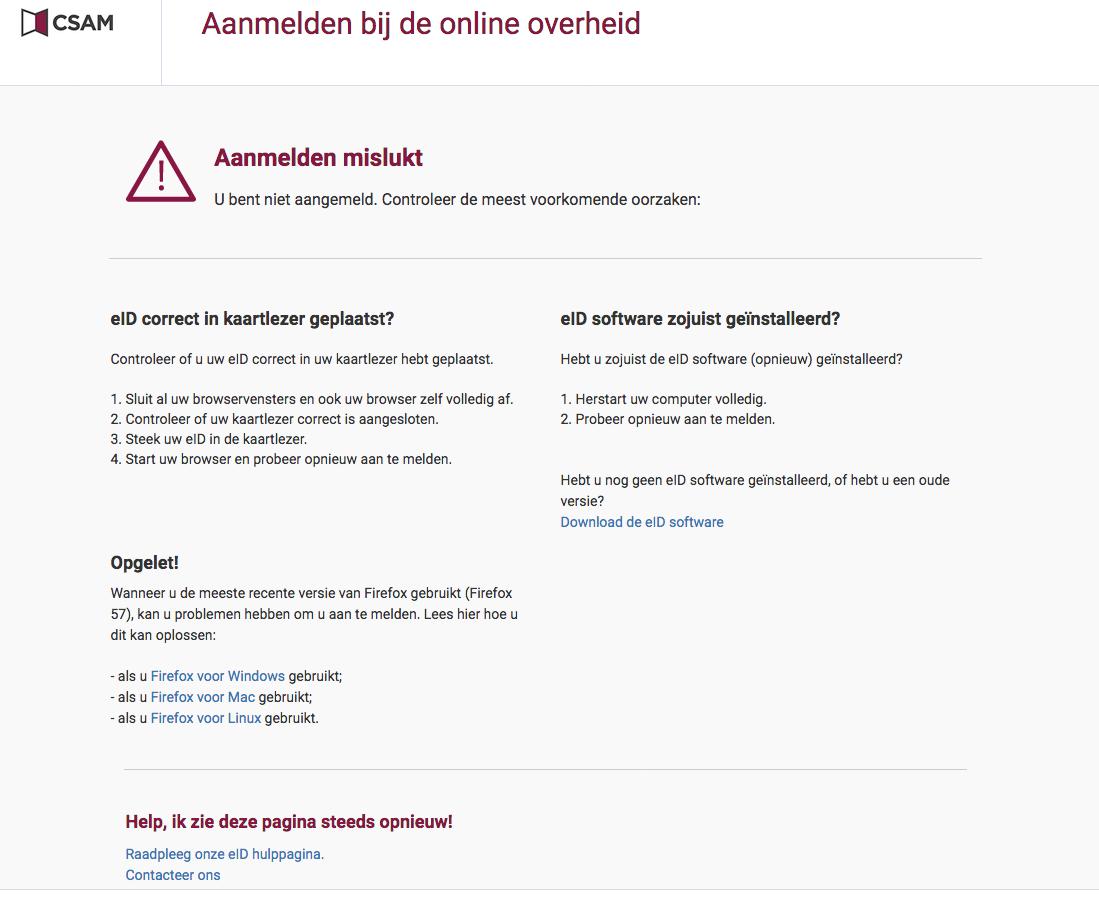
Task: Click the eID software zojuist geïnstalleerd heading
Action: (700, 319)
